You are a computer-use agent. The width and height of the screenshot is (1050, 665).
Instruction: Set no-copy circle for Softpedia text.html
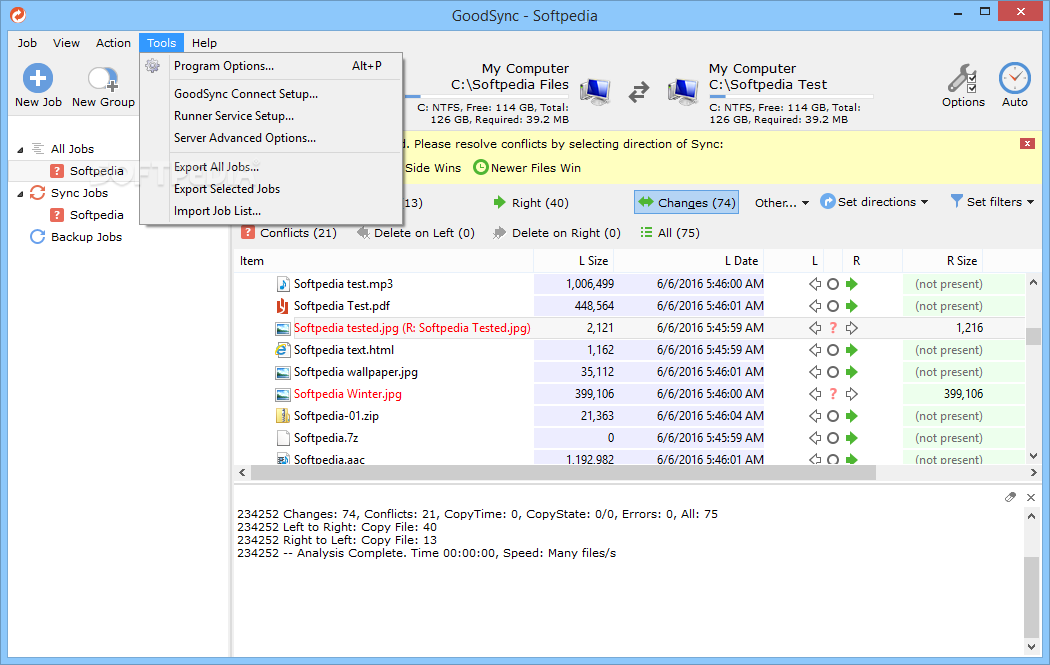(833, 350)
